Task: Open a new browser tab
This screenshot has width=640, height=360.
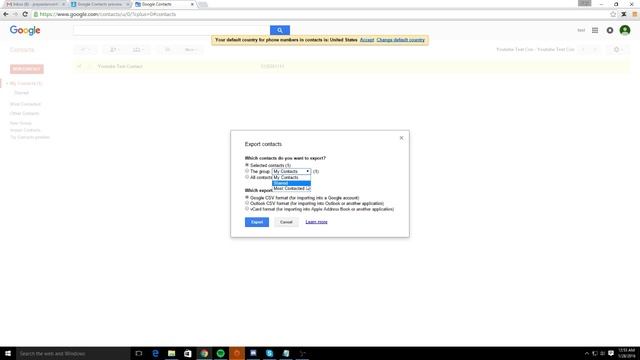Action: (203, 4)
